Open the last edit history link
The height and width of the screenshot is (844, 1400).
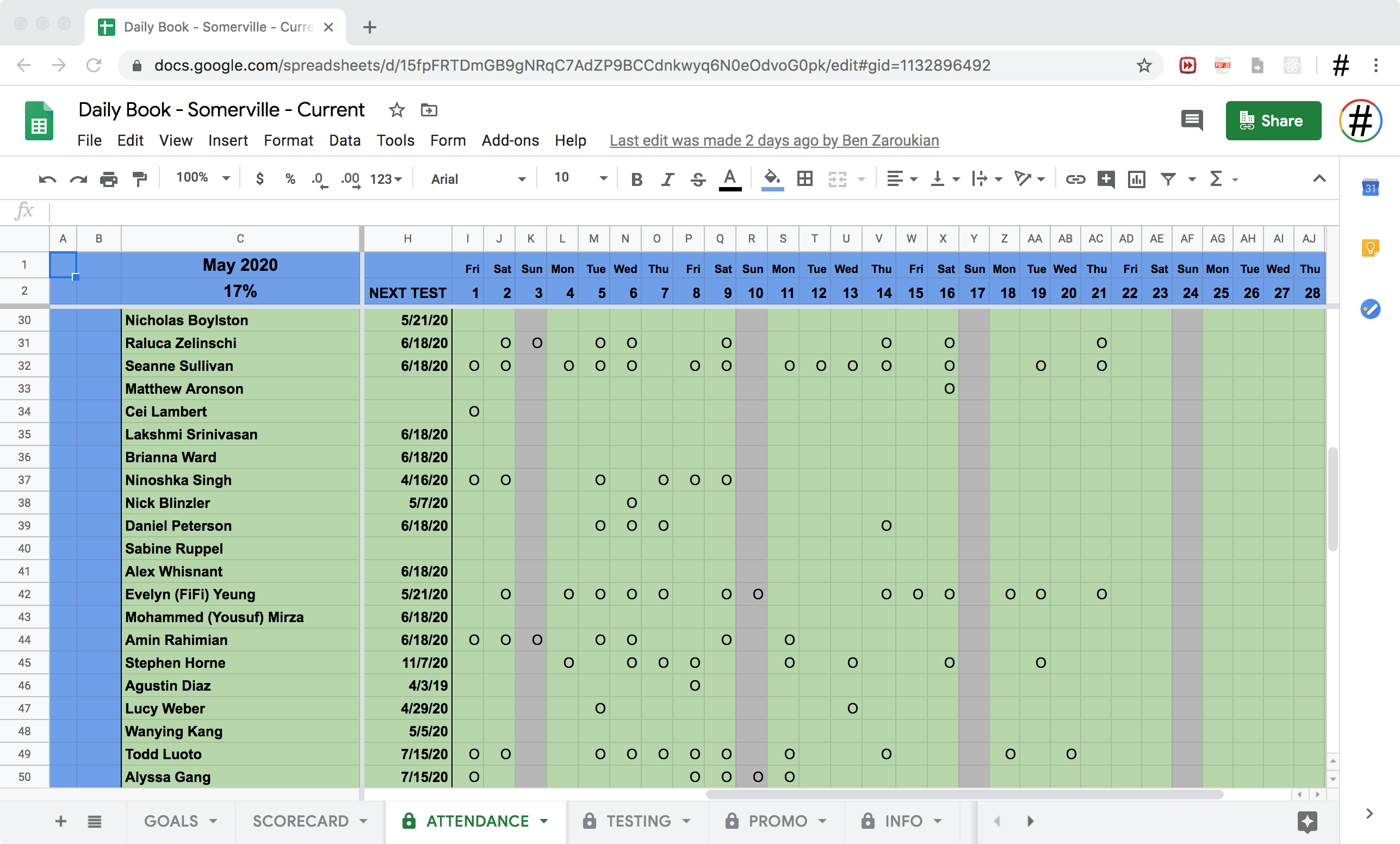pyautogui.click(x=774, y=140)
